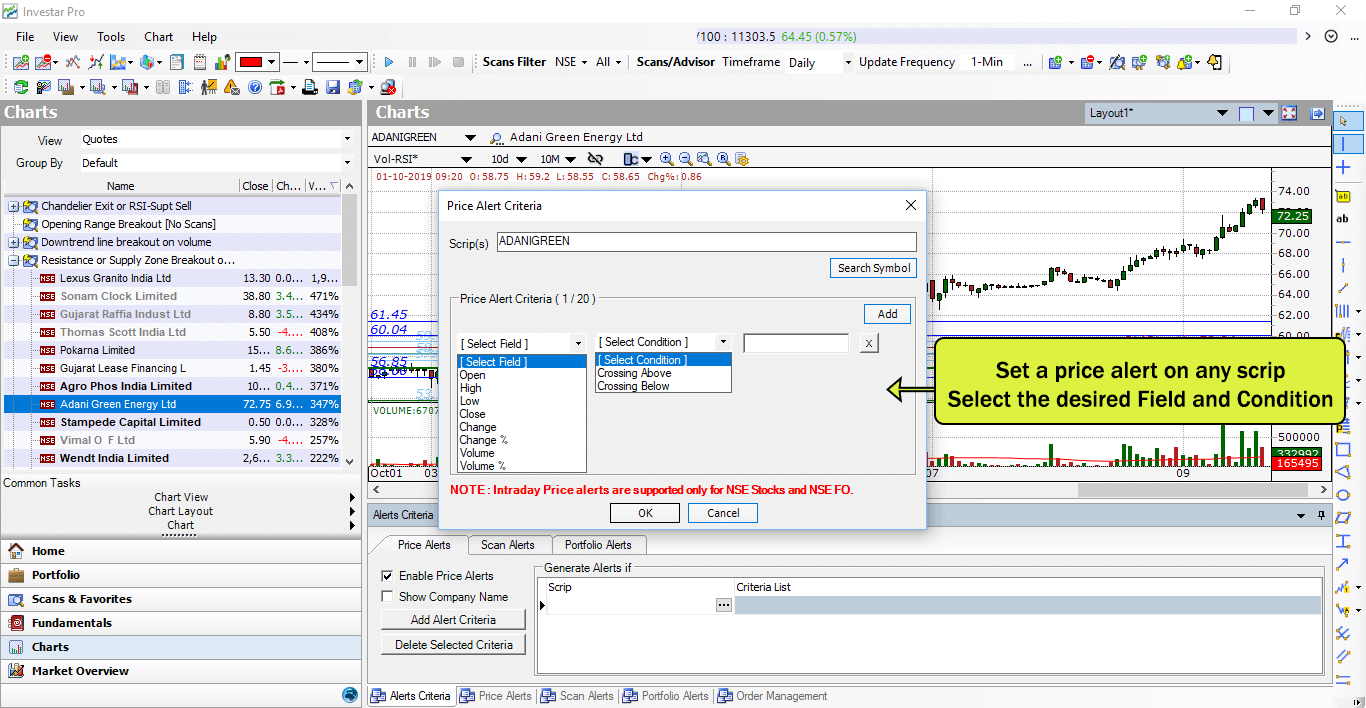The width and height of the screenshot is (1366, 708).
Task: Click the blue play button in toolbar
Action: tap(389, 62)
